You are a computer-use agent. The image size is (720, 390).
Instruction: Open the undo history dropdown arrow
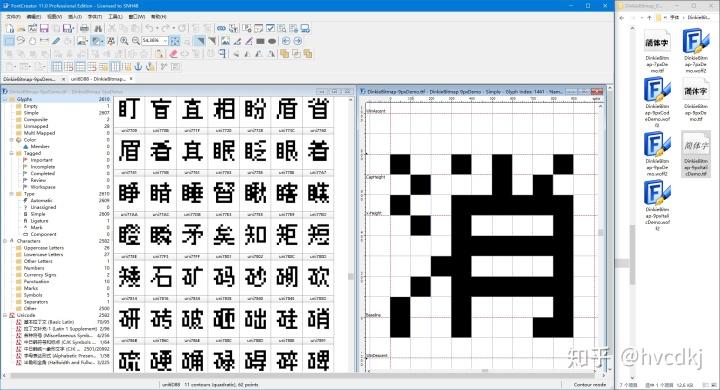[x=157, y=28]
